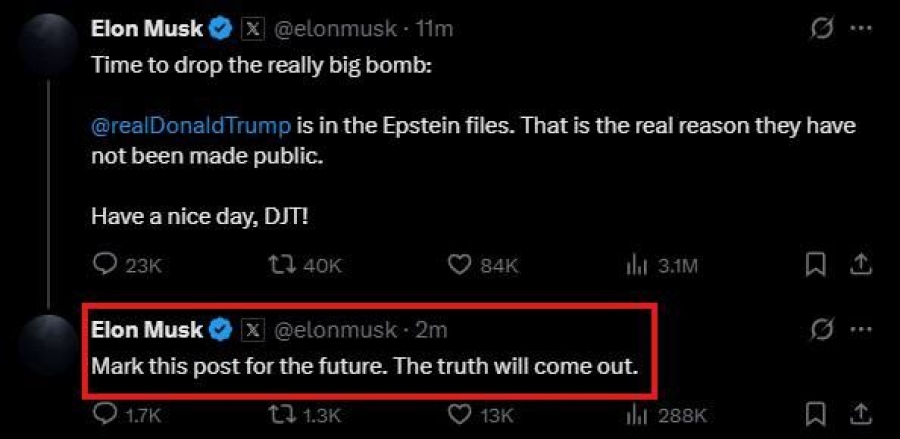The width and height of the screenshot is (900, 439).
Task: Open Elon Musk's profile avatar on first post
Action: (x=48, y=44)
